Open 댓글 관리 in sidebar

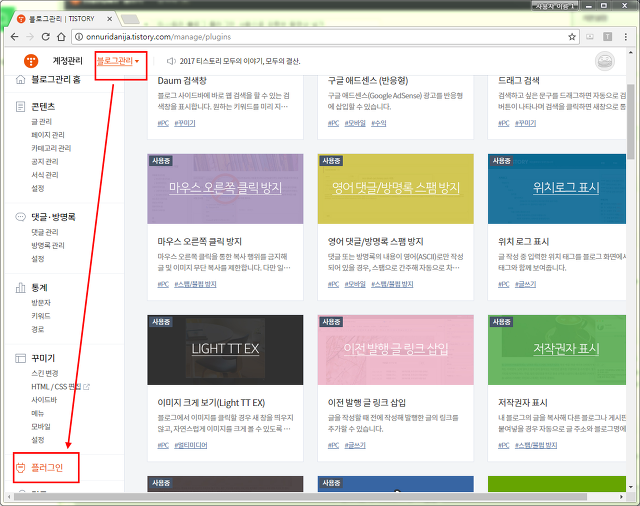coord(44,232)
